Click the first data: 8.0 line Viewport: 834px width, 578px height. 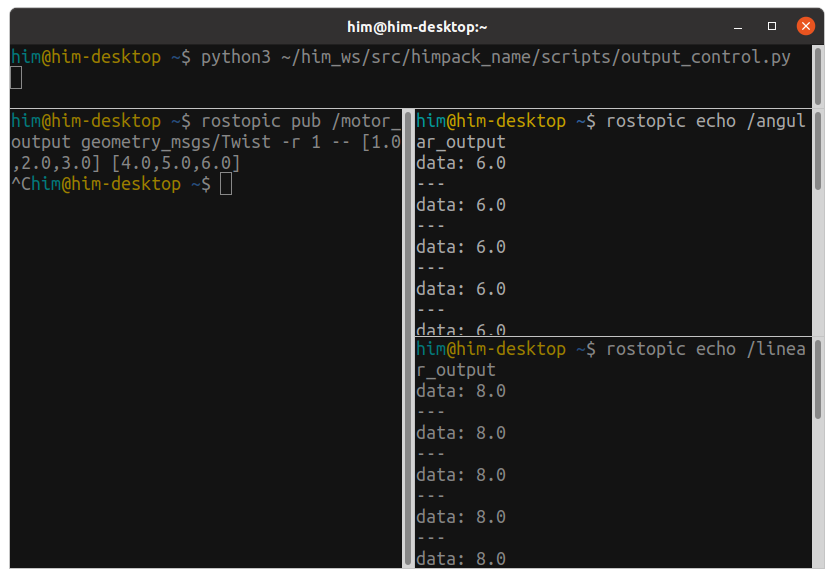(461, 391)
